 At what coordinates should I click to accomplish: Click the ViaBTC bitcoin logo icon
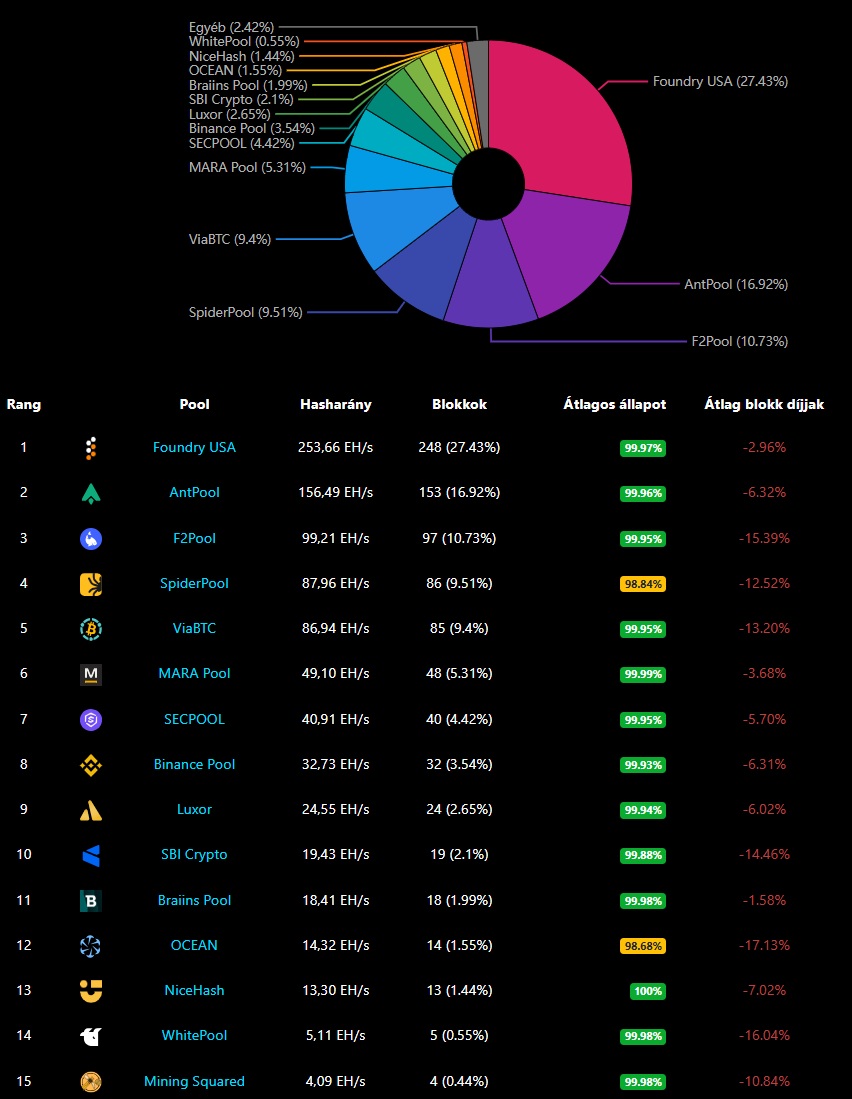click(91, 629)
